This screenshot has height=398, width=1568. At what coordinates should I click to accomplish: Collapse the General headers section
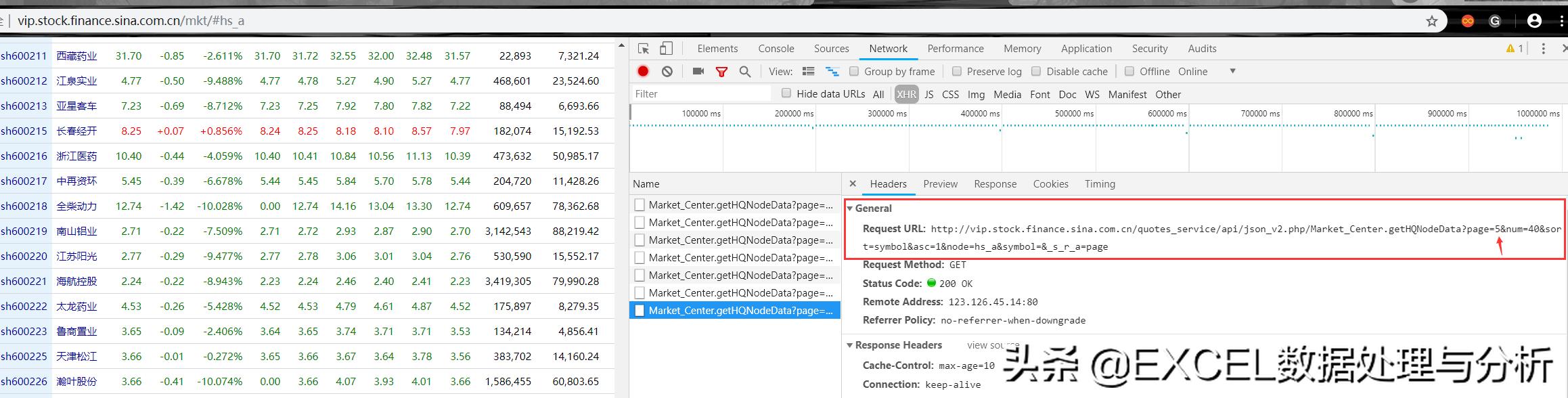851,208
